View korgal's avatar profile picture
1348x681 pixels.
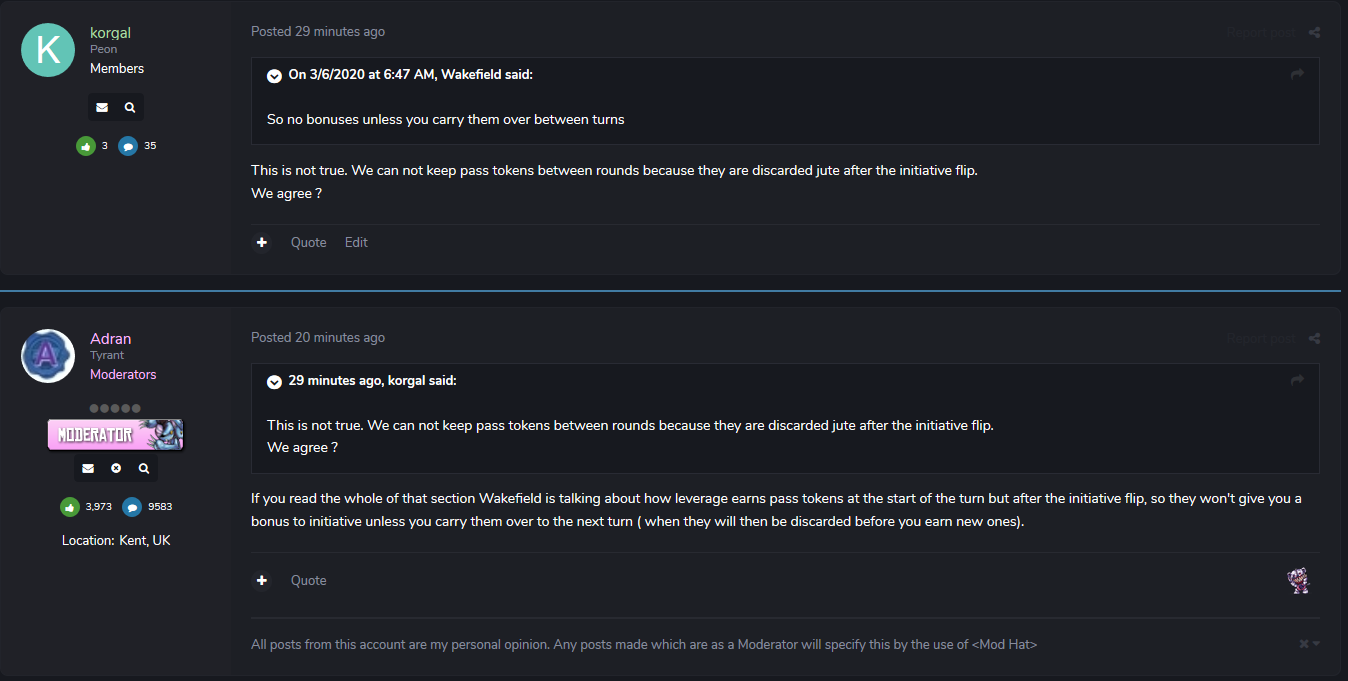[x=48, y=50]
